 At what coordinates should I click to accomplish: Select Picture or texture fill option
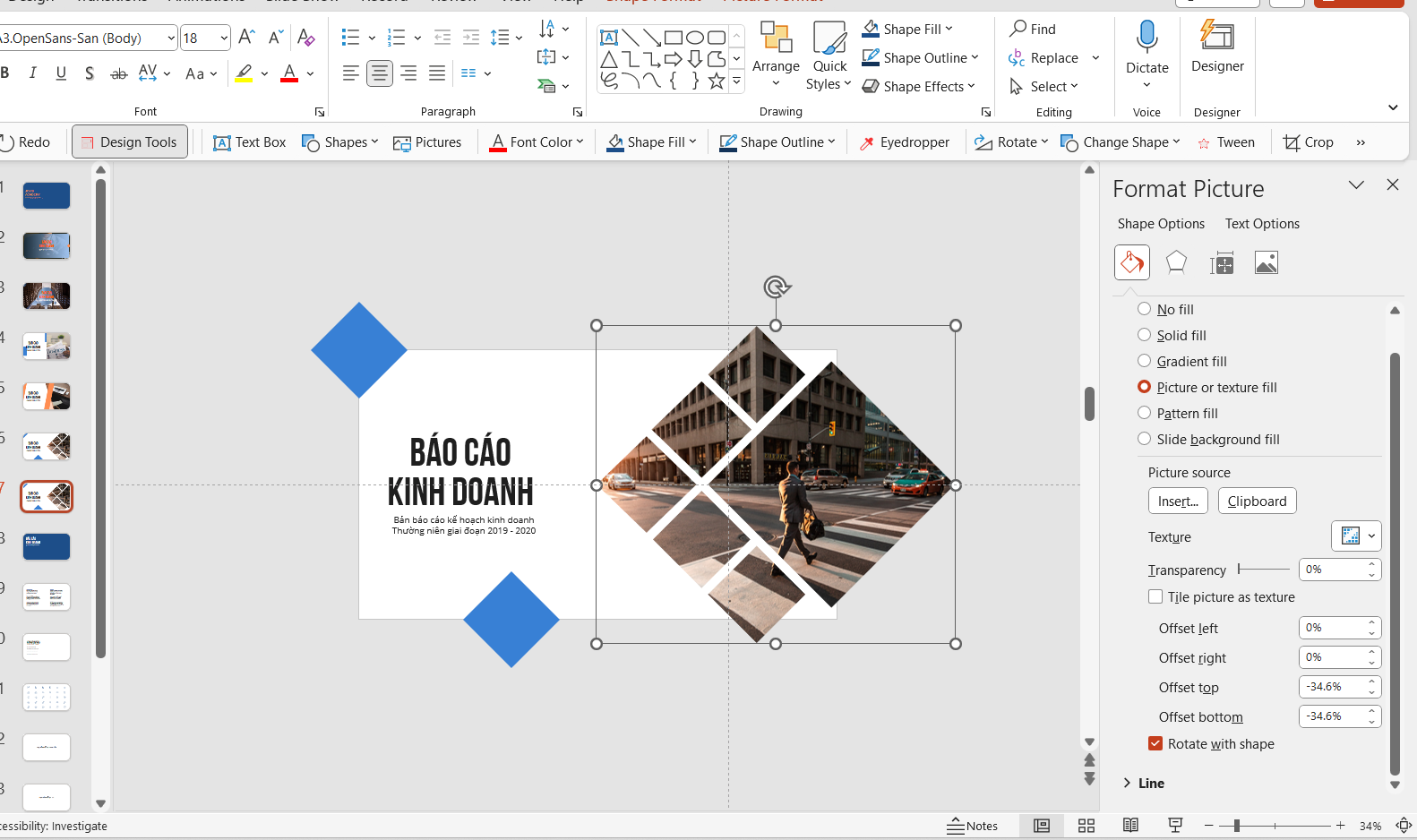tap(1207, 387)
